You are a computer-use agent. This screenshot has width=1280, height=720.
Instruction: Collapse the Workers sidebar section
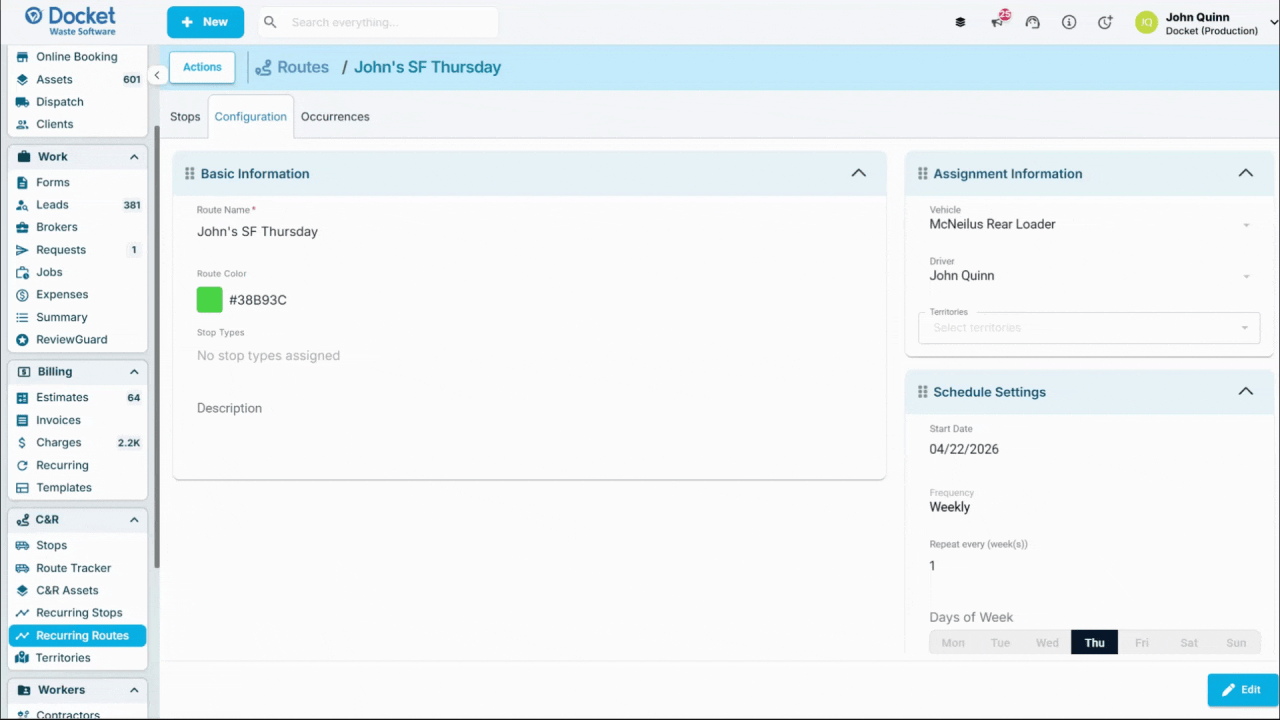[x=134, y=690]
